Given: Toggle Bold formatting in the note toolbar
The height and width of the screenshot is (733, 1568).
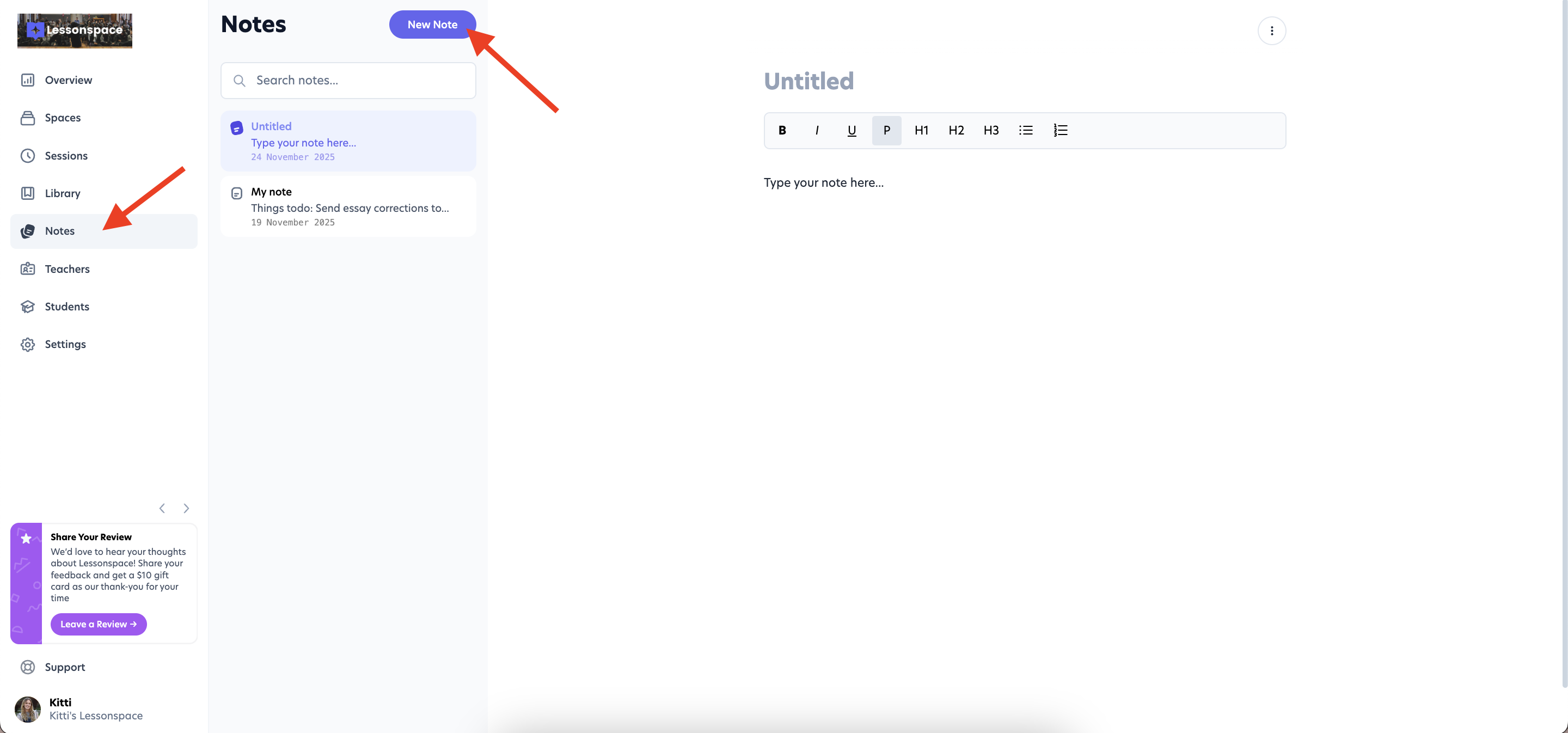Looking at the screenshot, I should click(782, 130).
